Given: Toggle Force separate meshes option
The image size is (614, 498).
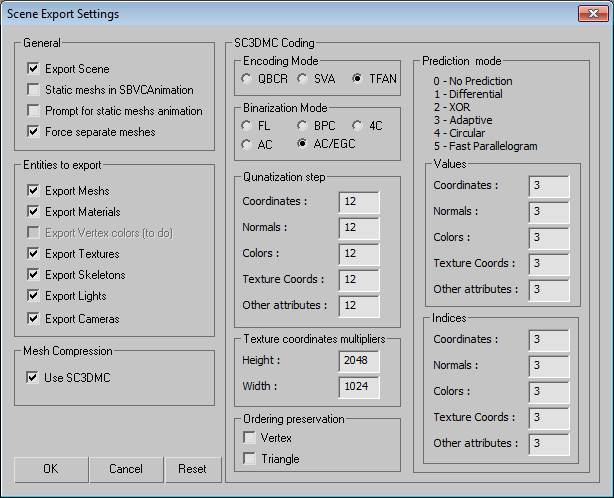Looking at the screenshot, I should (34, 132).
